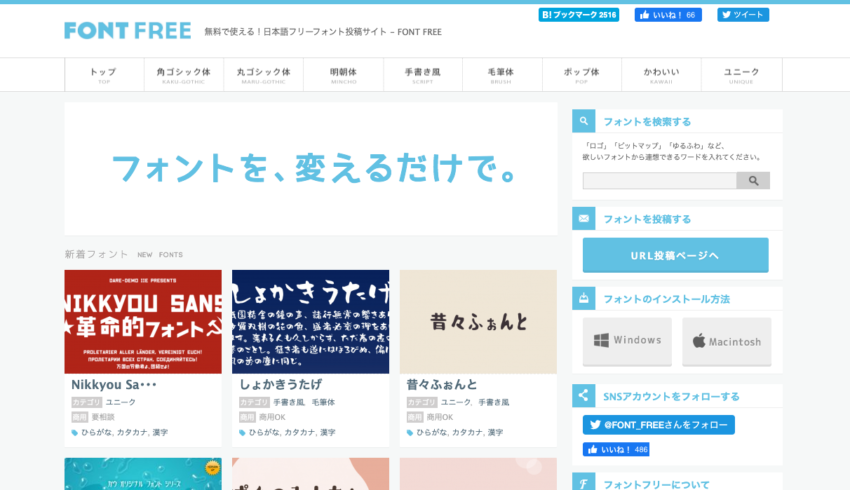This screenshot has width=850, height=490.
Task: Click the URL投稿ページへ button
Action: tap(675, 255)
